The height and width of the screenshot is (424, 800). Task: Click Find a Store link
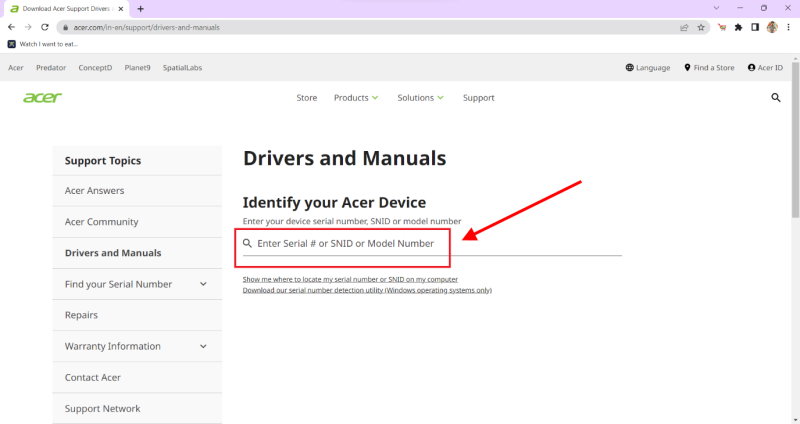coord(709,67)
